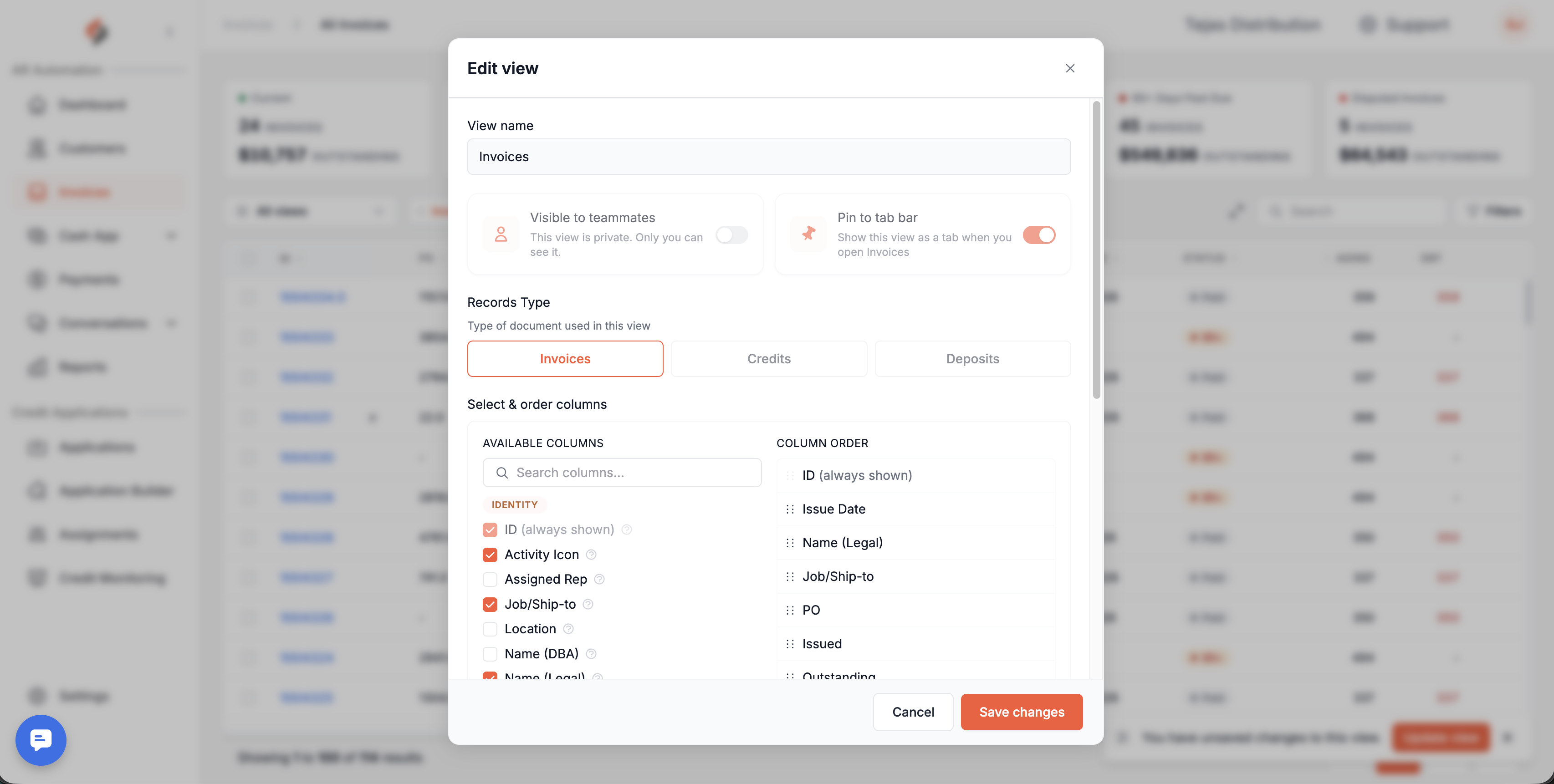1554x784 pixels.
Task: Uncheck the Activity Icon column
Action: (490, 554)
